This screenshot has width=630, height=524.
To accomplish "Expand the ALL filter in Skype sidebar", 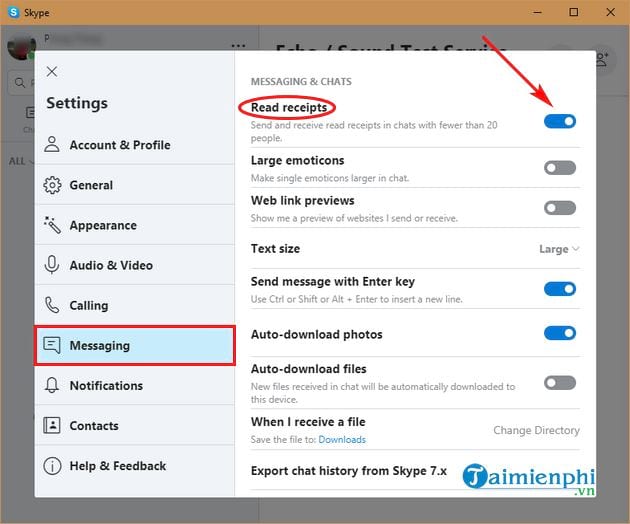I will [21, 162].
